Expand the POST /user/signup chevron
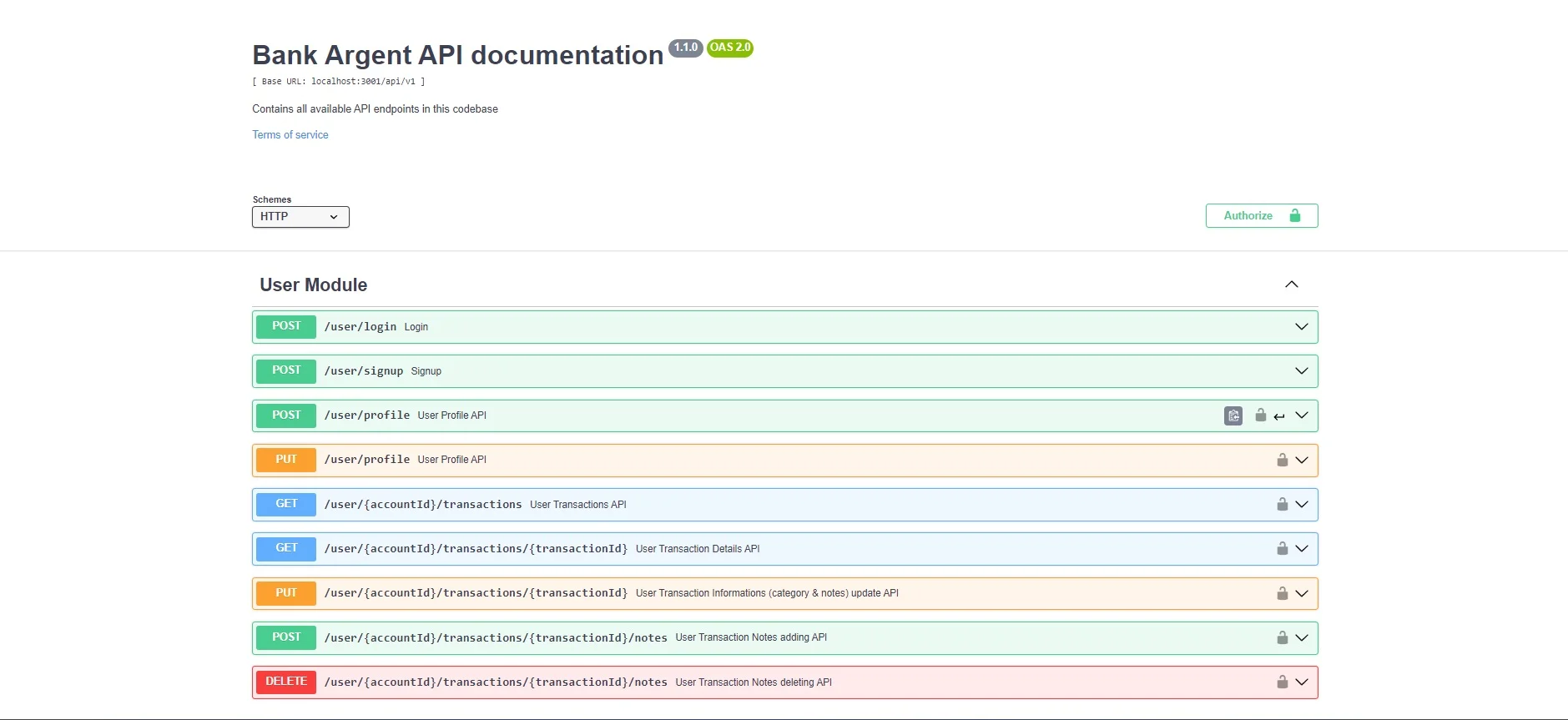Image resolution: width=1568 pixels, height=720 pixels. (1302, 370)
